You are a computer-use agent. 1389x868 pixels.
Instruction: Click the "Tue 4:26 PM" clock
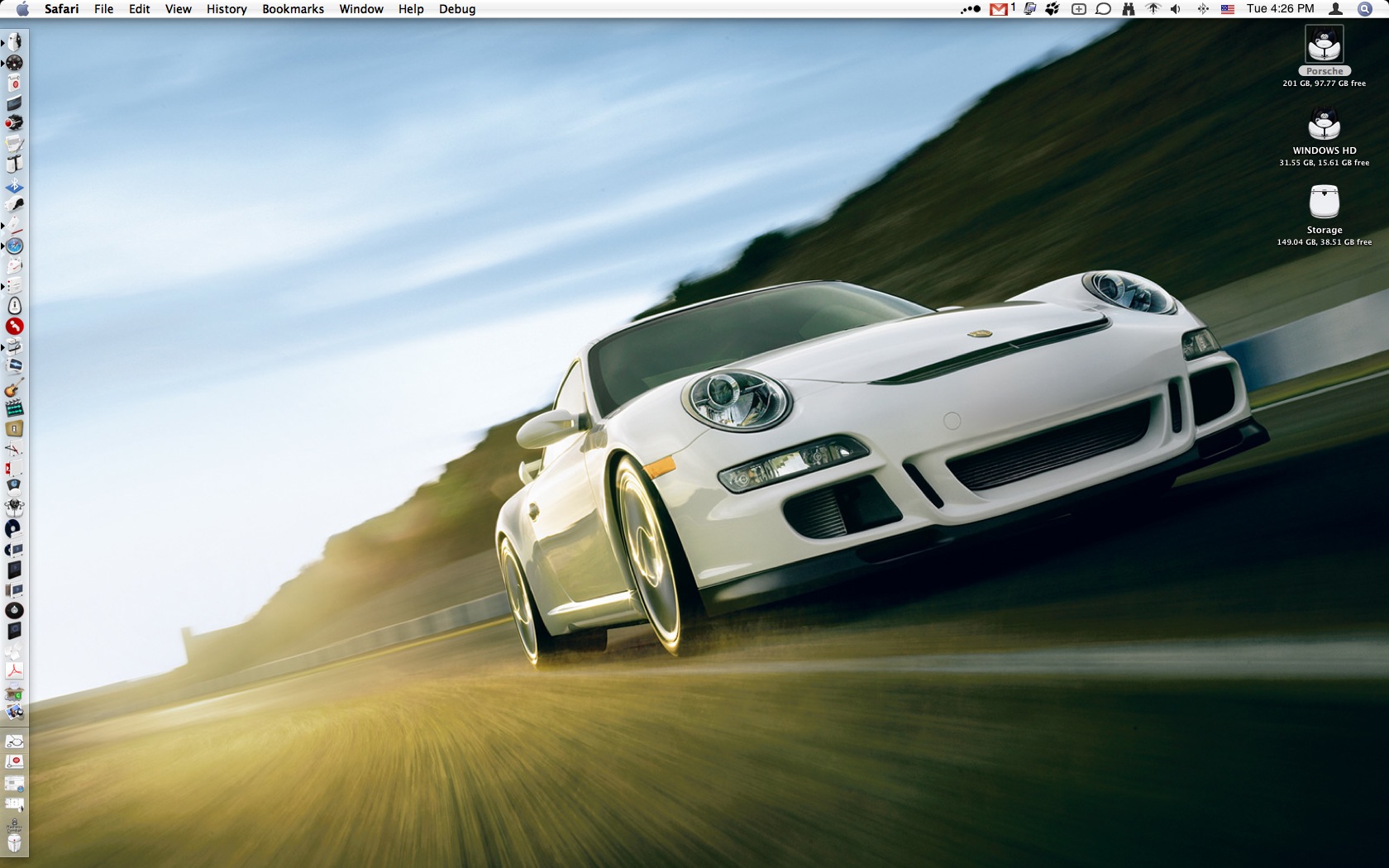pyautogui.click(x=1281, y=9)
